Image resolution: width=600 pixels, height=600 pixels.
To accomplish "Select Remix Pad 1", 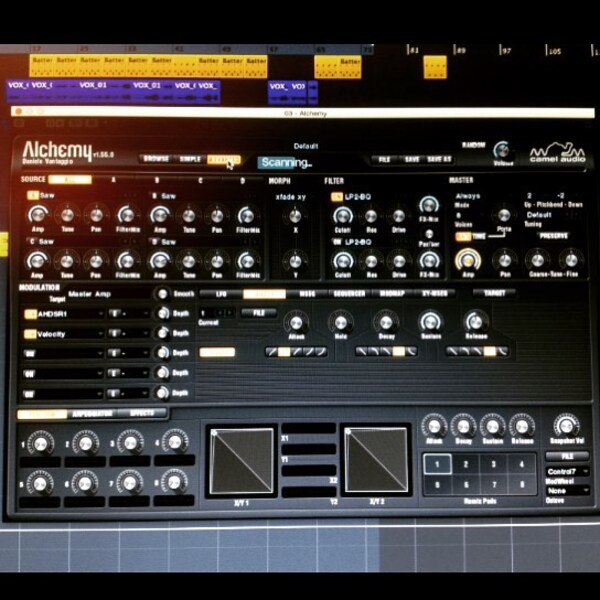I will pos(437,464).
